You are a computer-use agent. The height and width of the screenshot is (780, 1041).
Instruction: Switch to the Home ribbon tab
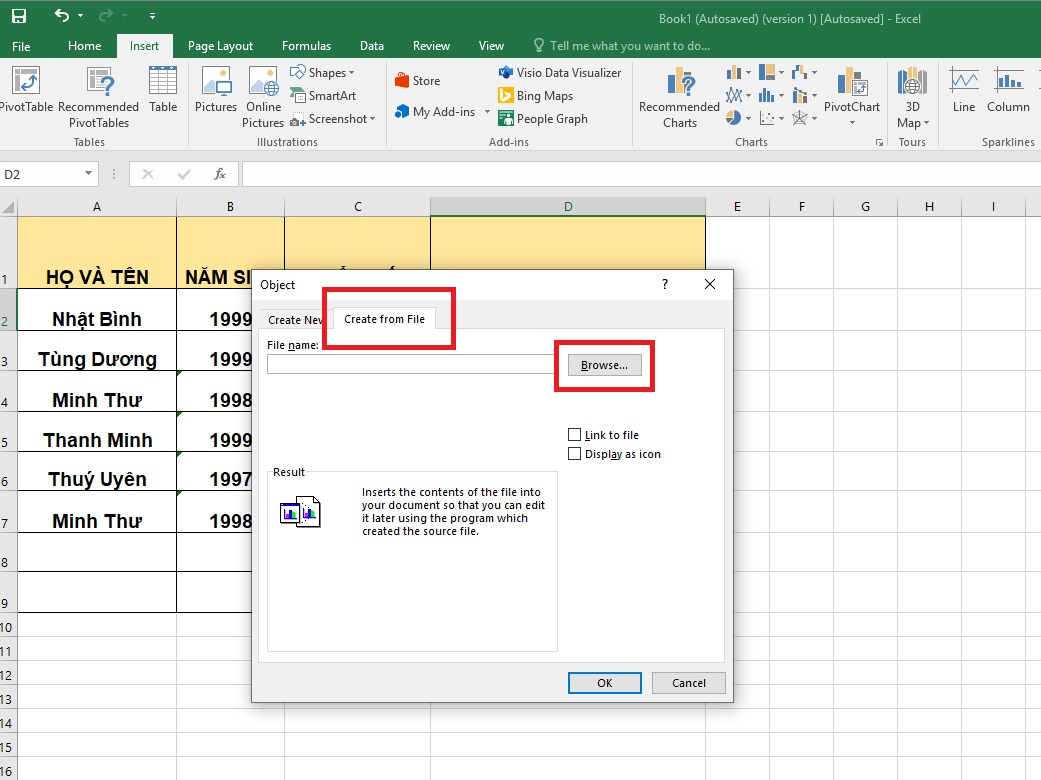point(84,46)
